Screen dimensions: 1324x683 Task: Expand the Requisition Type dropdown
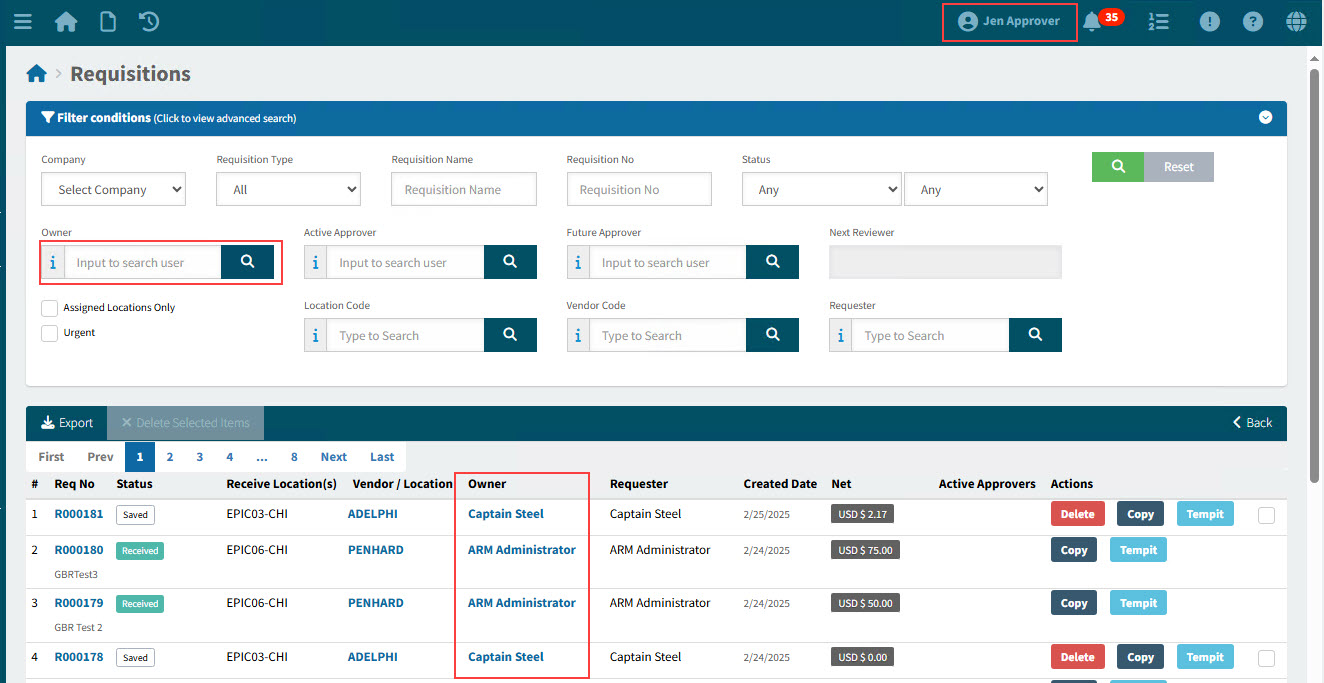point(288,190)
